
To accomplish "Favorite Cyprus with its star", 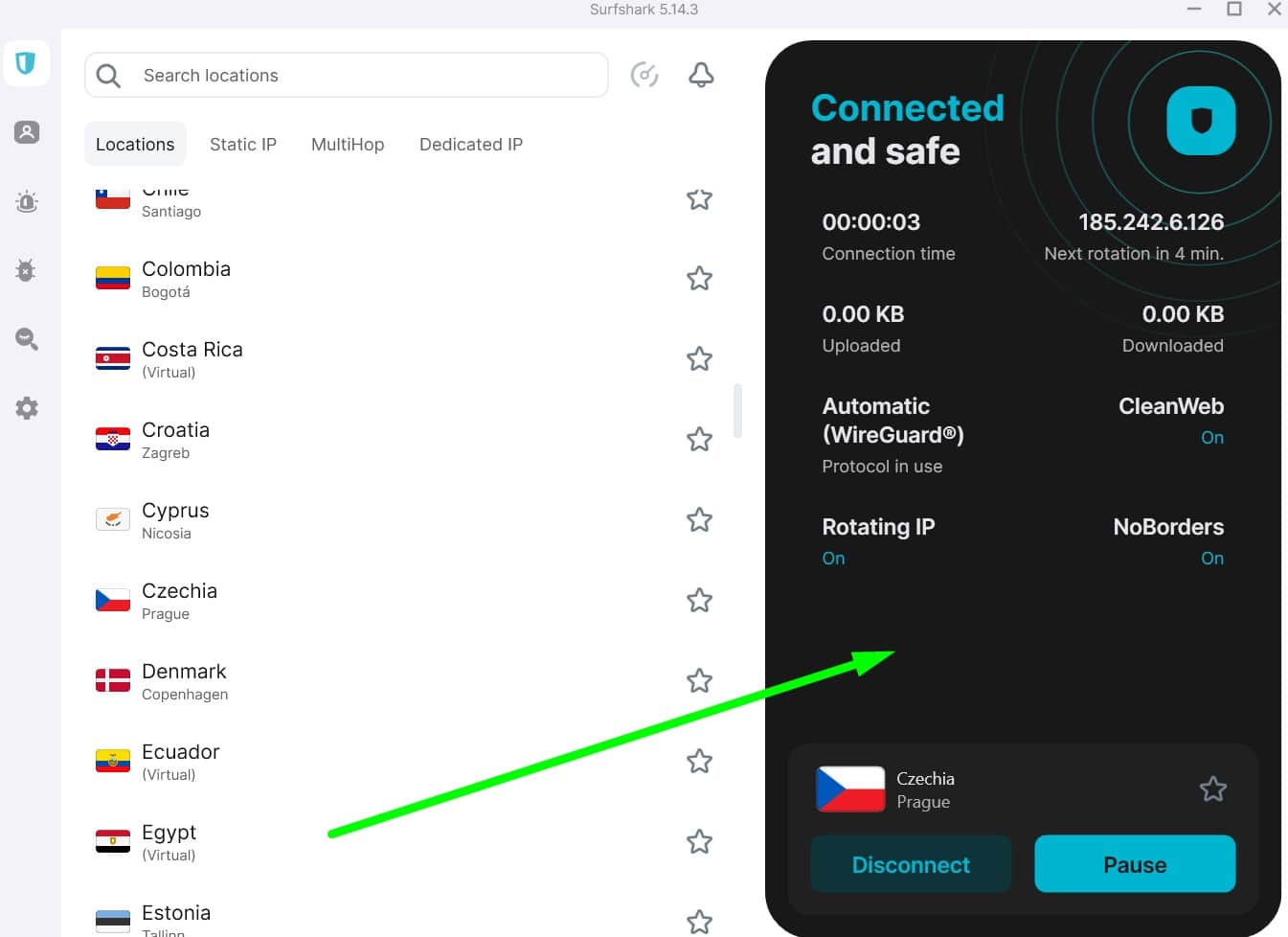I will click(x=699, y=520).
